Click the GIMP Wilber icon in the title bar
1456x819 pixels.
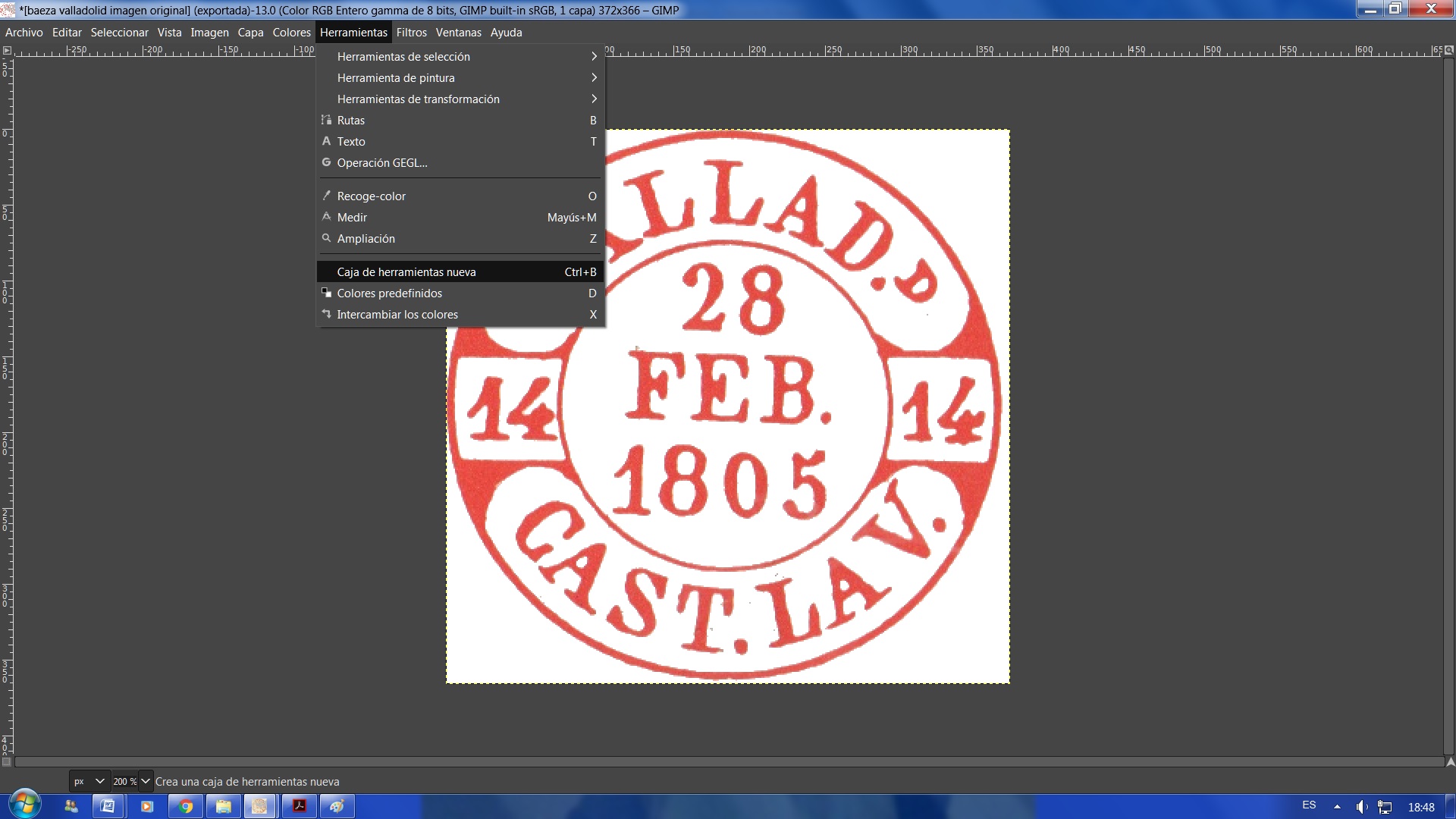[x=8, y=10]
